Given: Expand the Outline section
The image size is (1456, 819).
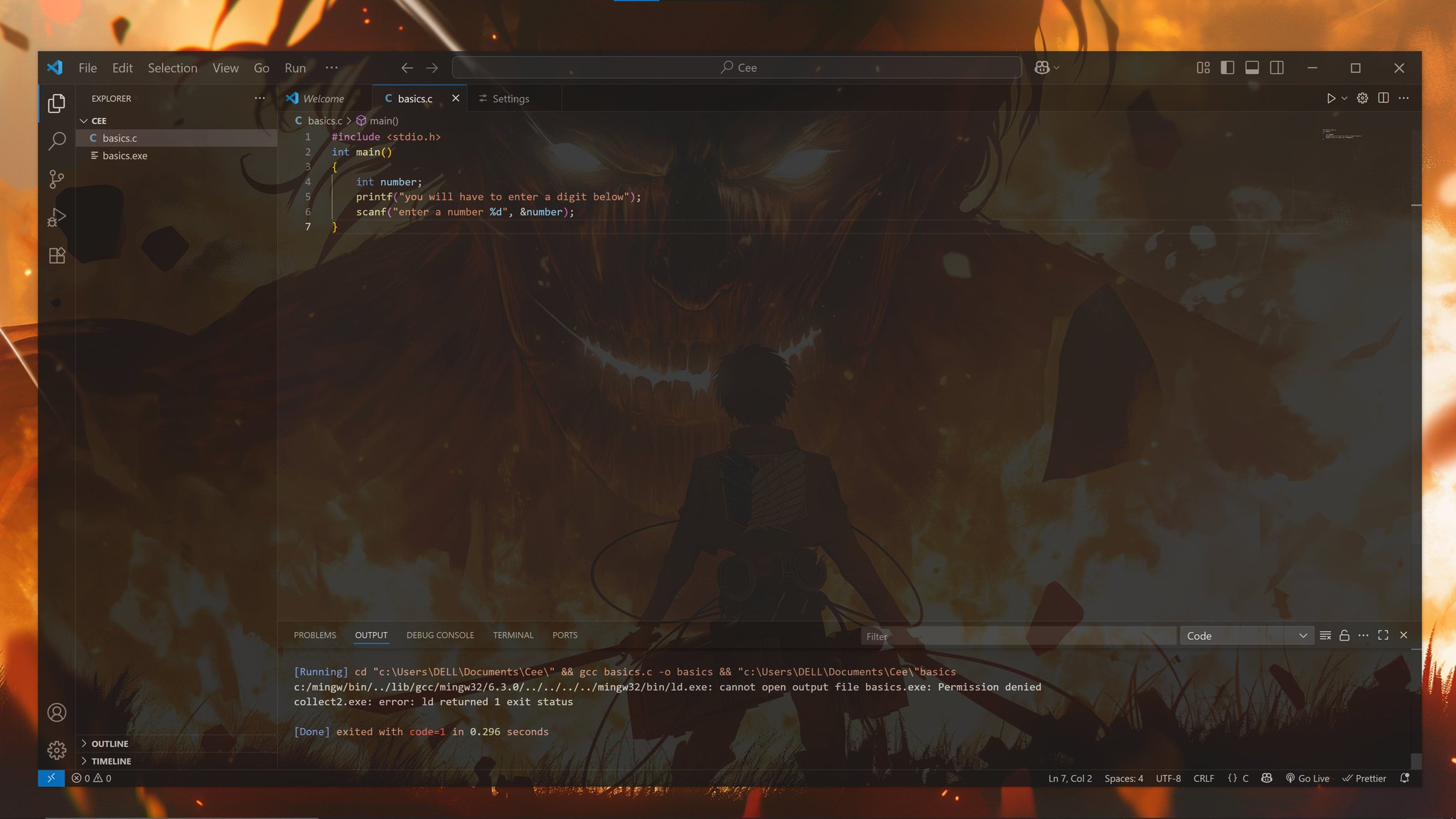Looking at the screenshot, I should pos(176,744).
